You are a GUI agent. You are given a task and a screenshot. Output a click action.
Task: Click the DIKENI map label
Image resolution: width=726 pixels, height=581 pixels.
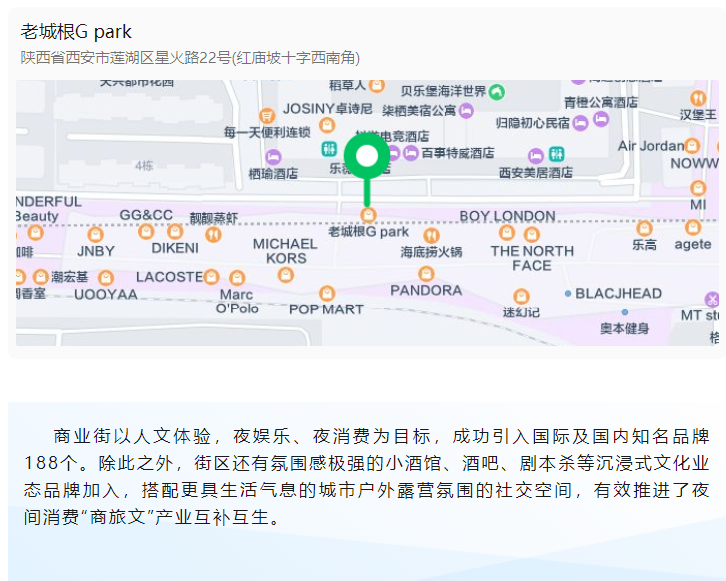coord(175,248)
